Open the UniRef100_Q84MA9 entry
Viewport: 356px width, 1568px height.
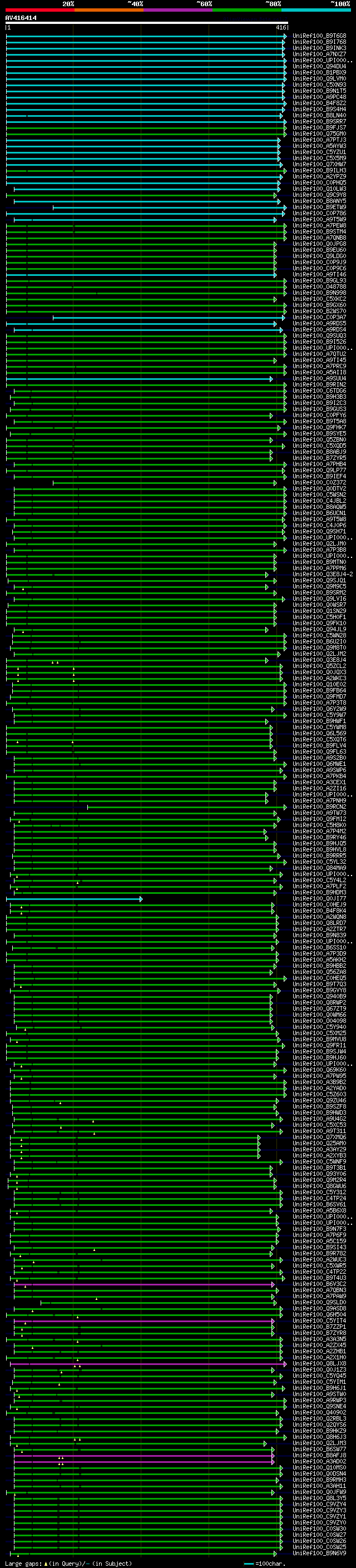tap(319, 868)
